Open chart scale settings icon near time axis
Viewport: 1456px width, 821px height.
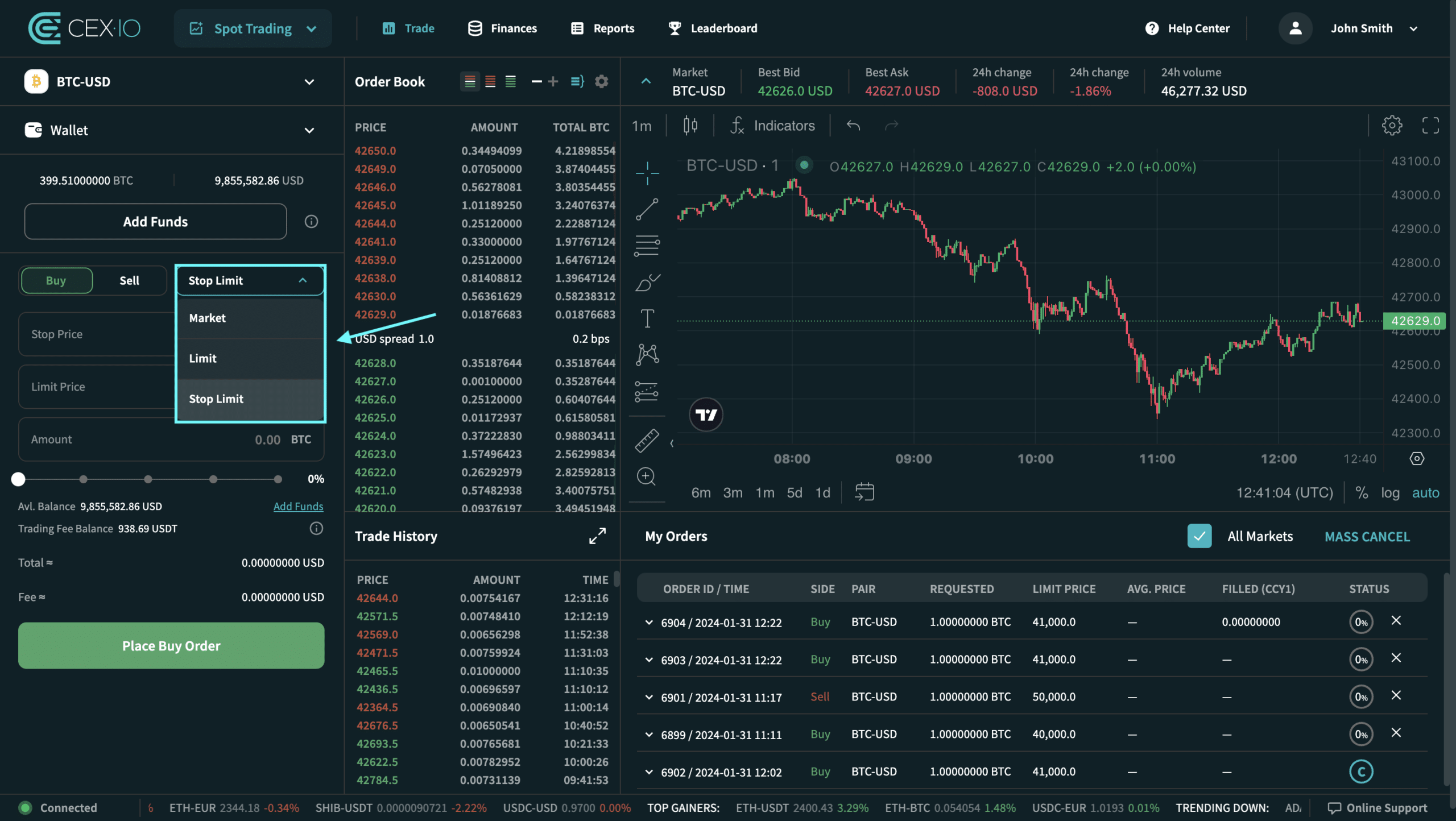pyautogui.click(x=1417, y=458)
